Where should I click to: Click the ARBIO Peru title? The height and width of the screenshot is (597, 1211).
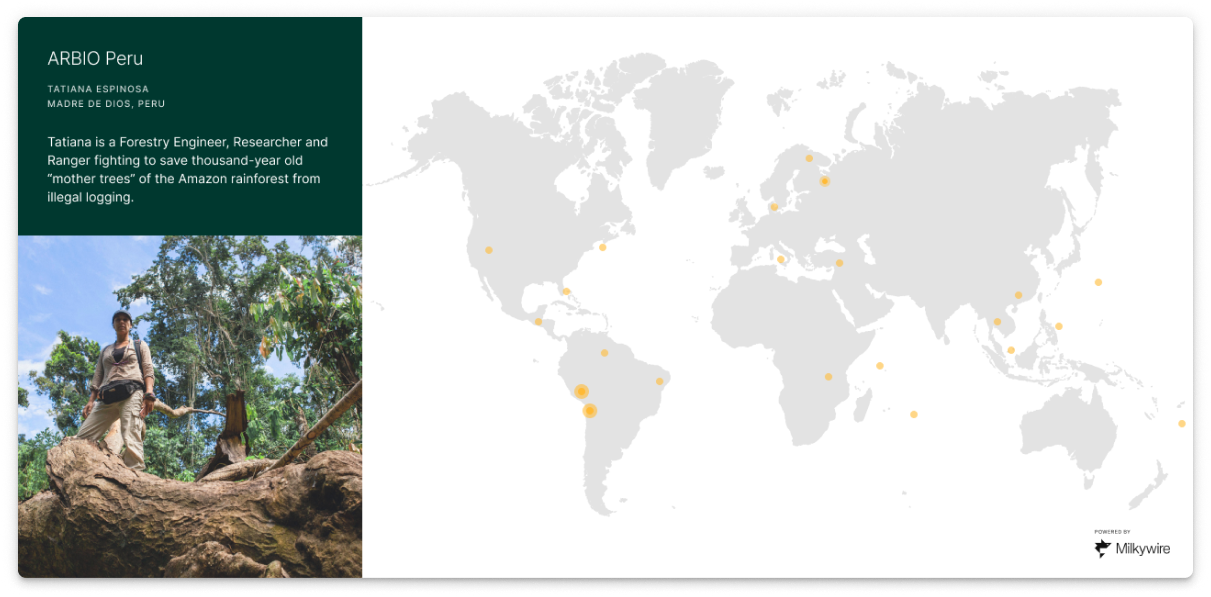coord(95,58)
